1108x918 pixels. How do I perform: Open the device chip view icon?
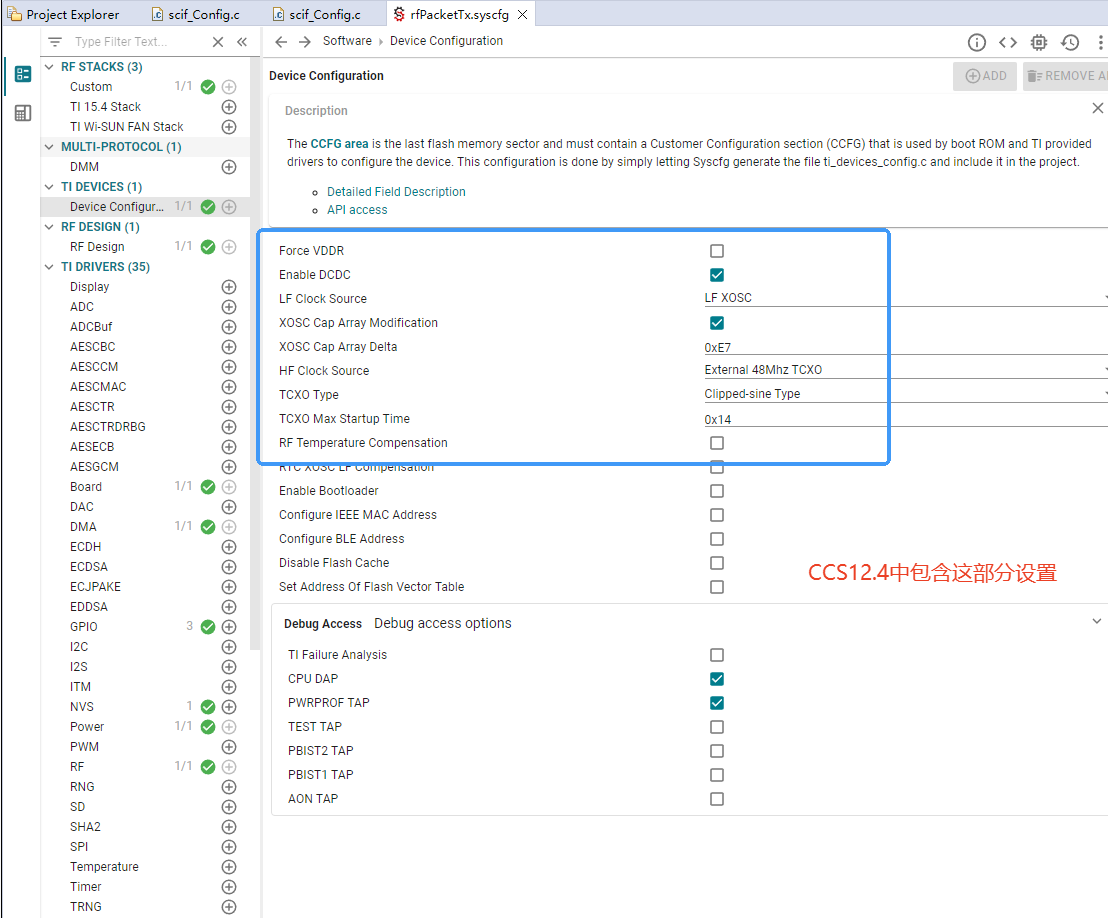(x=1039, y=42)
